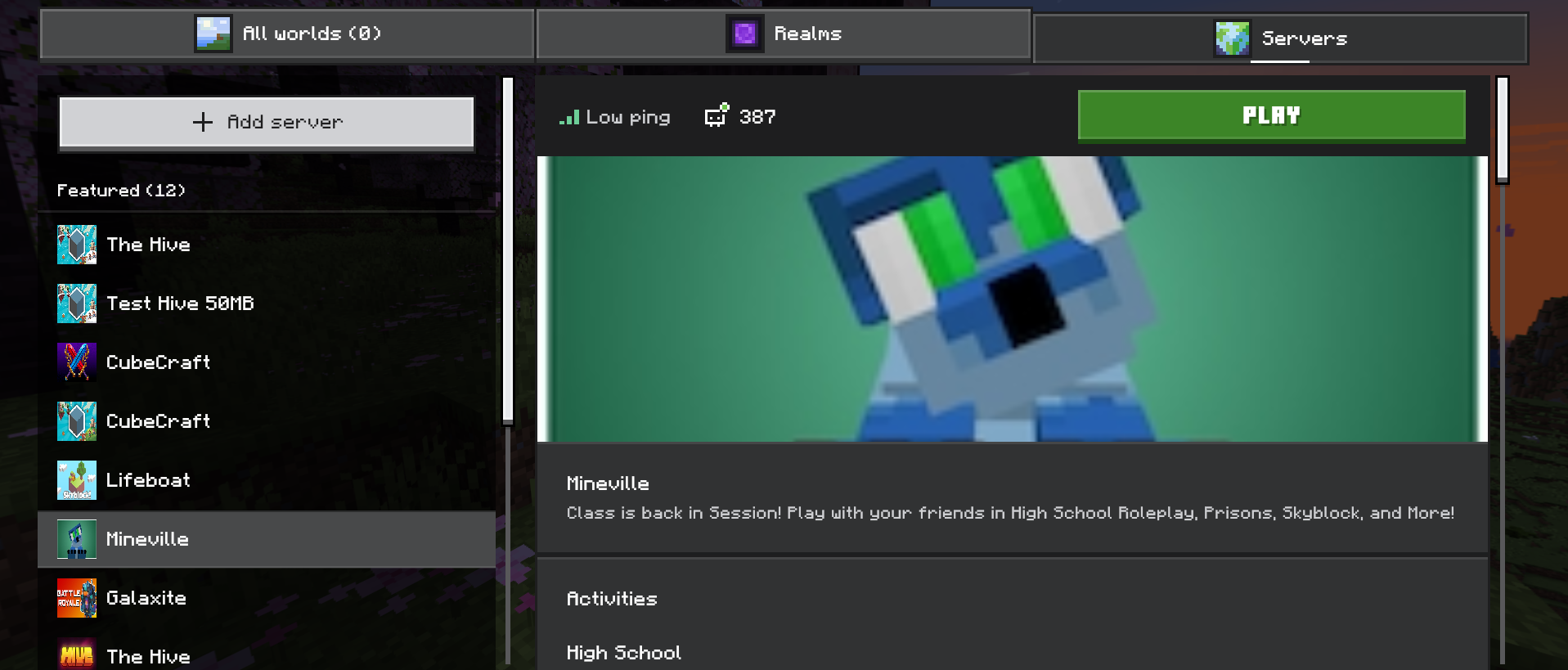Click the Class is back description text

pos(1010,513)
